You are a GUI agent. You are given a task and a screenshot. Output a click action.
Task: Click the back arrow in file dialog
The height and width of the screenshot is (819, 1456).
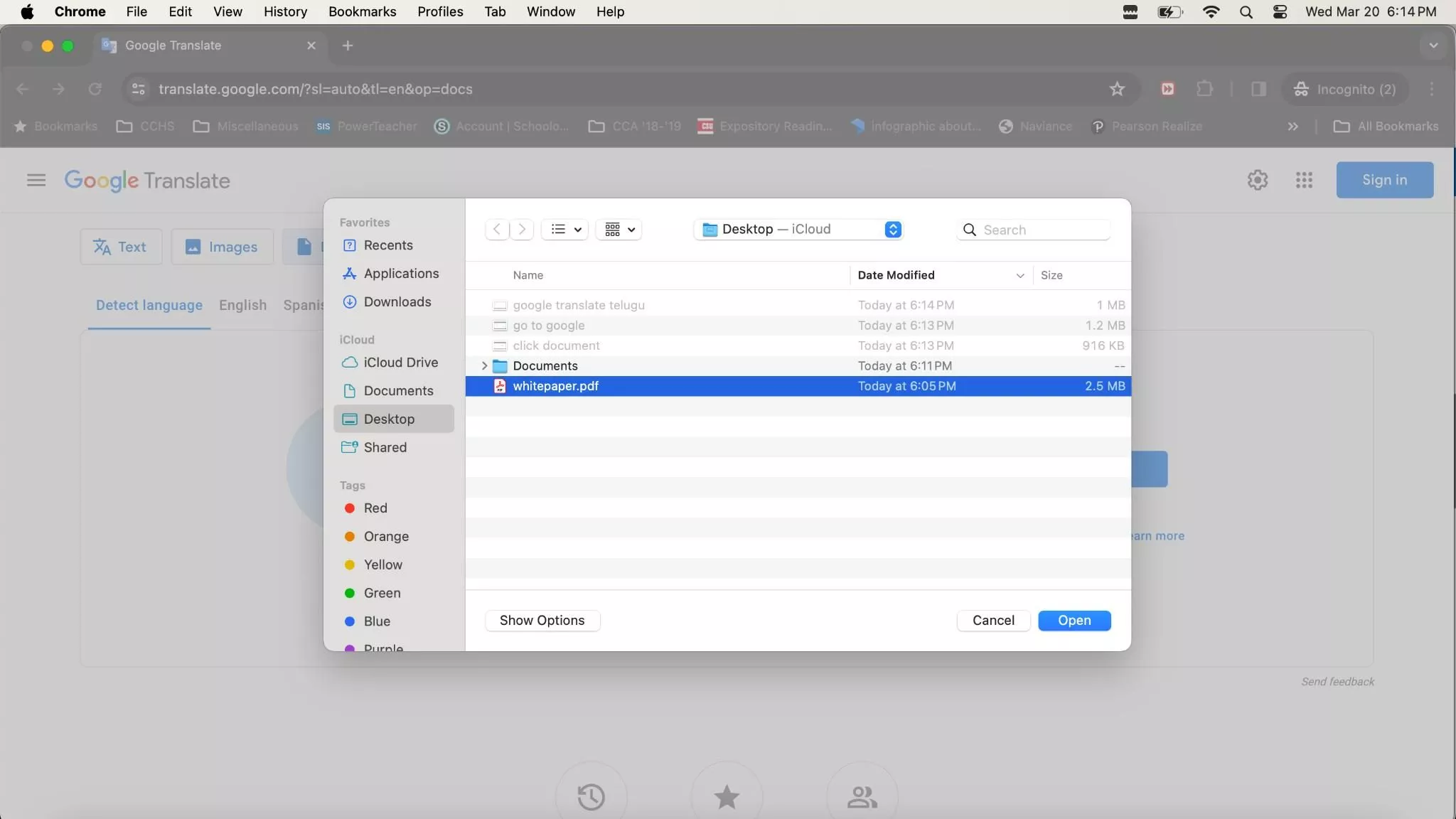[497, 229]
